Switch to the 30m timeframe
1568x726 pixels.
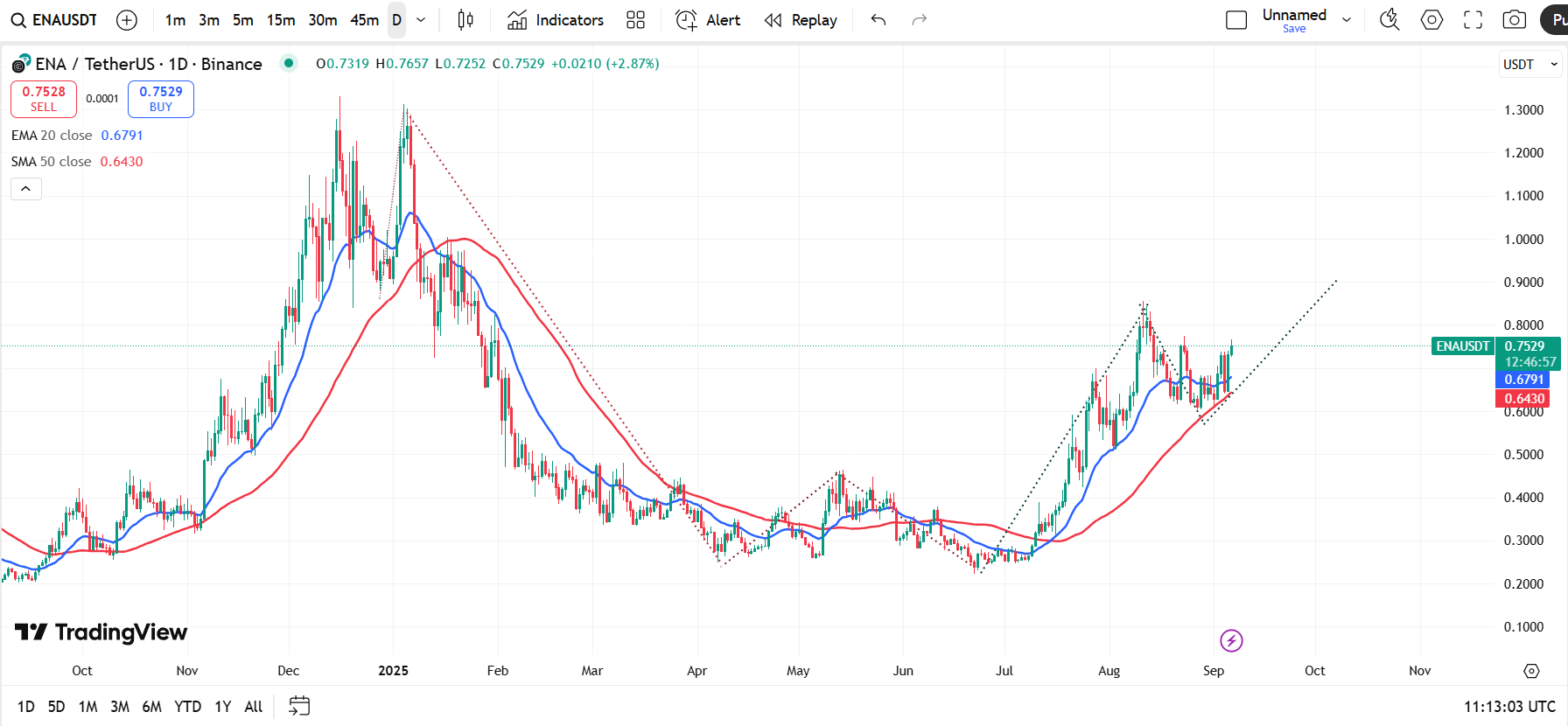[x=323, y=20]
